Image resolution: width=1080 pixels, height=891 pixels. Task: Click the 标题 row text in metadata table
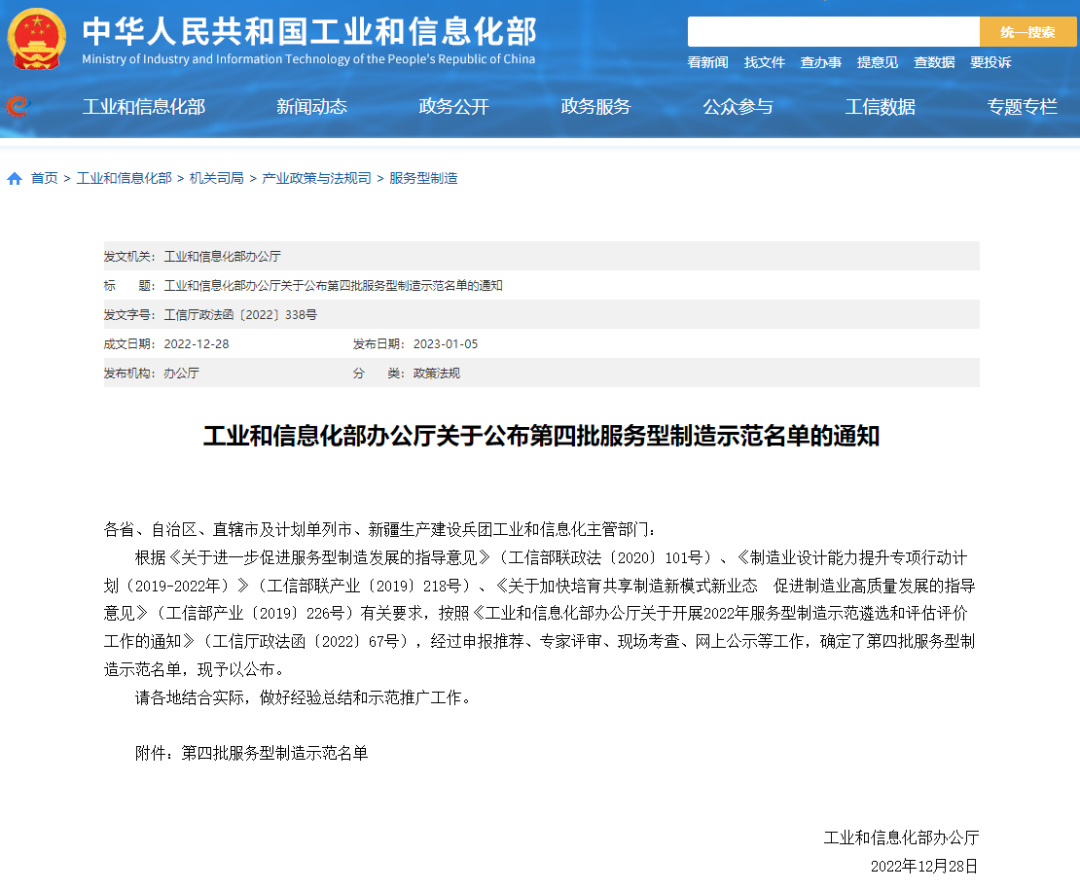(x=333, y=286)
